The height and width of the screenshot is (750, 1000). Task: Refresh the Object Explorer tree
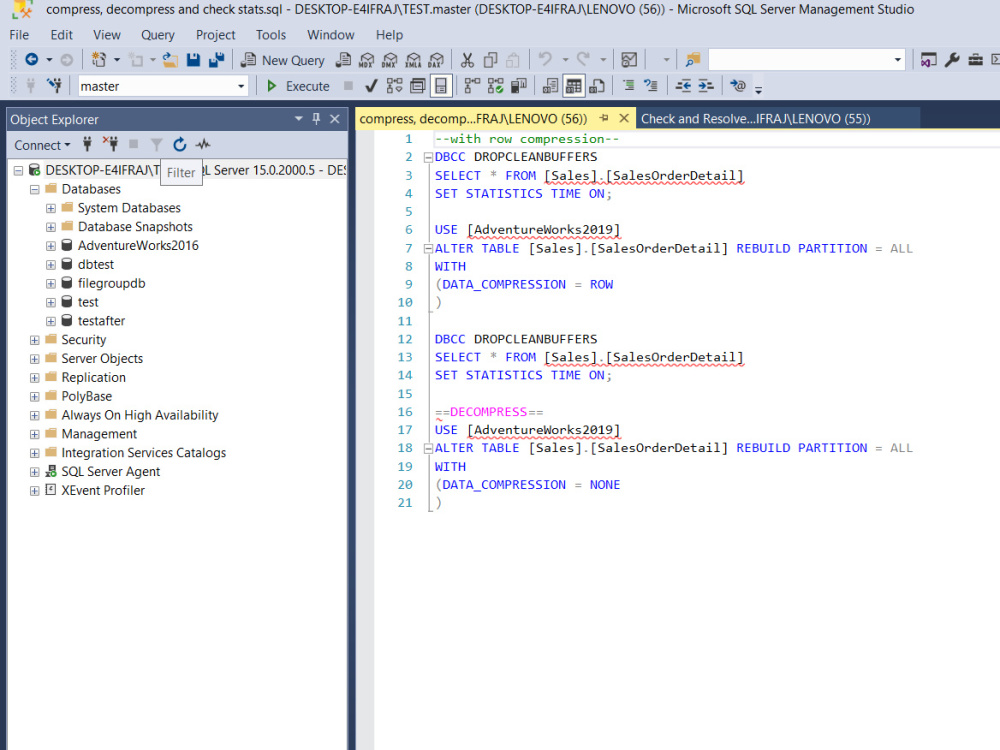(180, 145)
